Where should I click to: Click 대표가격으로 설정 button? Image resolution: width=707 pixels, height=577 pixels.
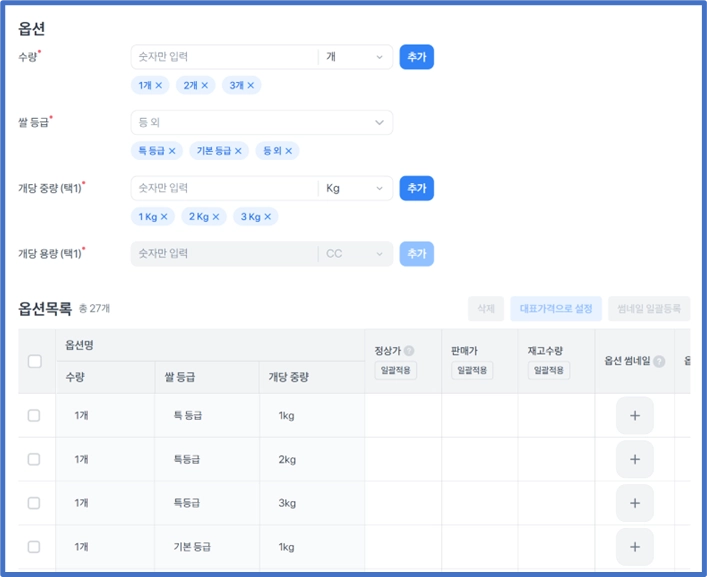click(556, 309)
